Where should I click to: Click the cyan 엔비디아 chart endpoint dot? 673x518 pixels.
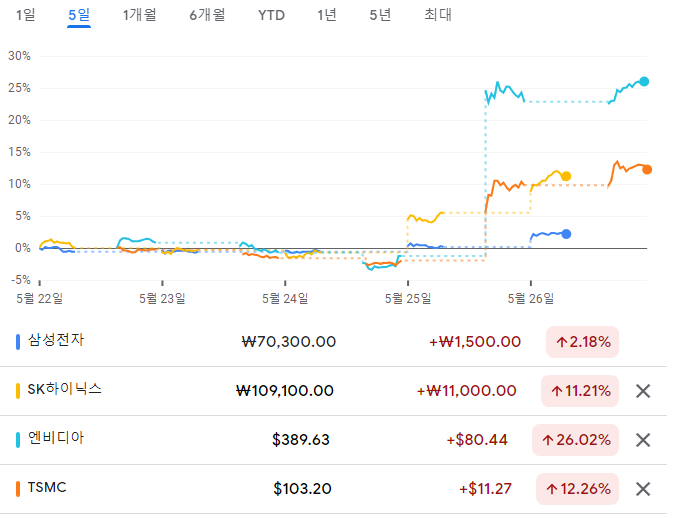pos(644,82)
